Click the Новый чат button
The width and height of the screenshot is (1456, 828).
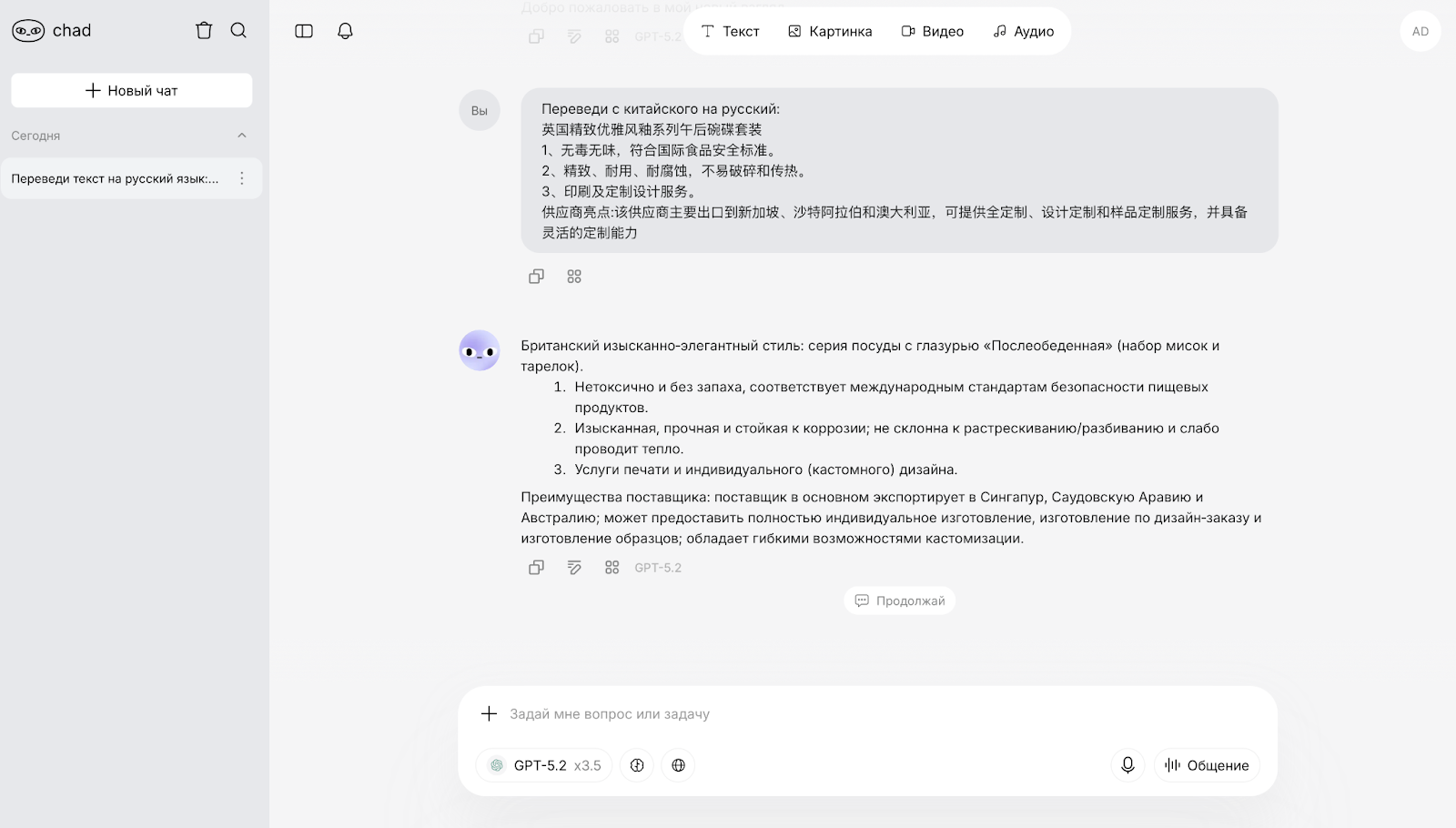[132, 90]
